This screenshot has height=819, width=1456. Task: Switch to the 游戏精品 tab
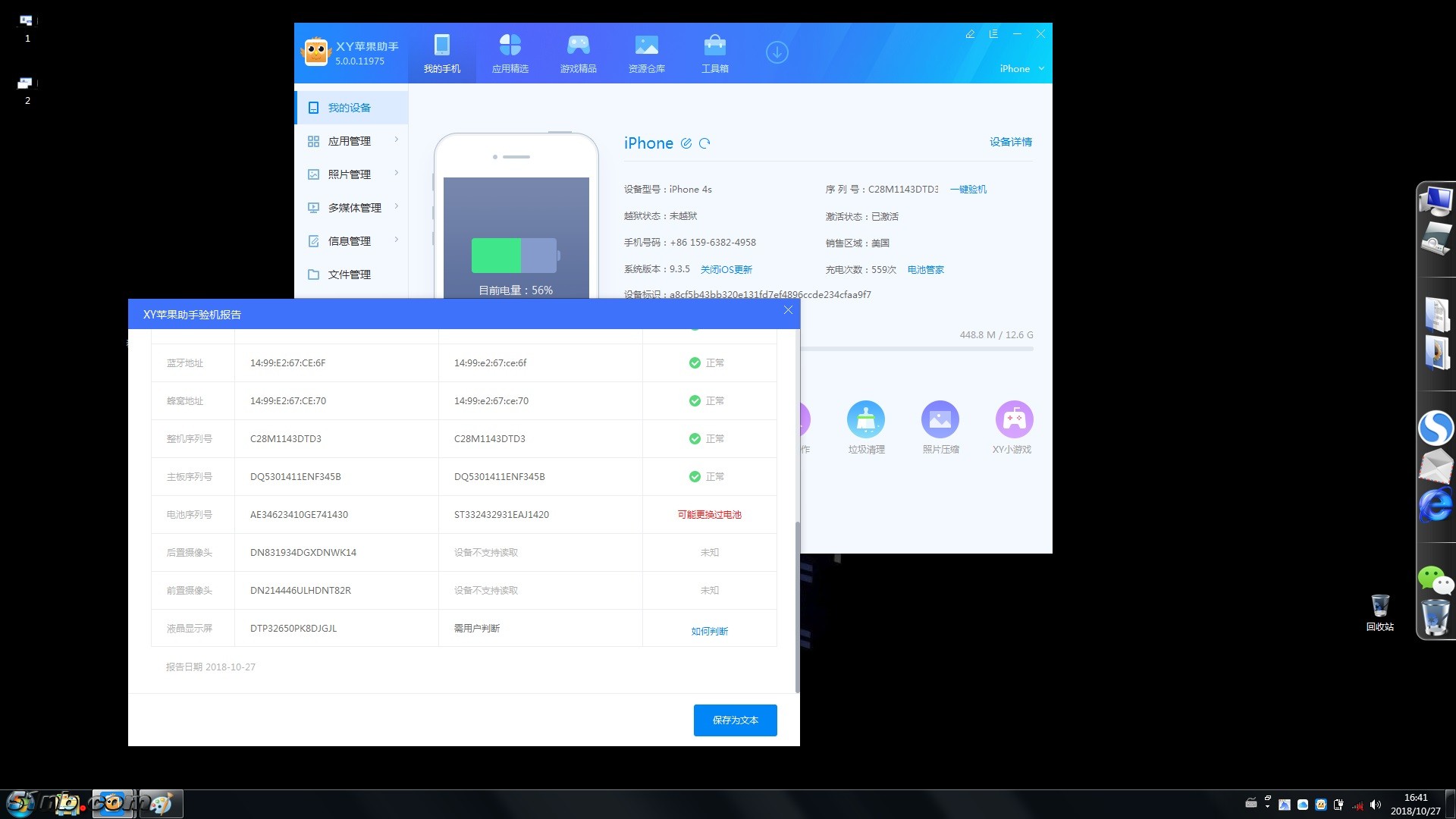click(x=578, y=53)
